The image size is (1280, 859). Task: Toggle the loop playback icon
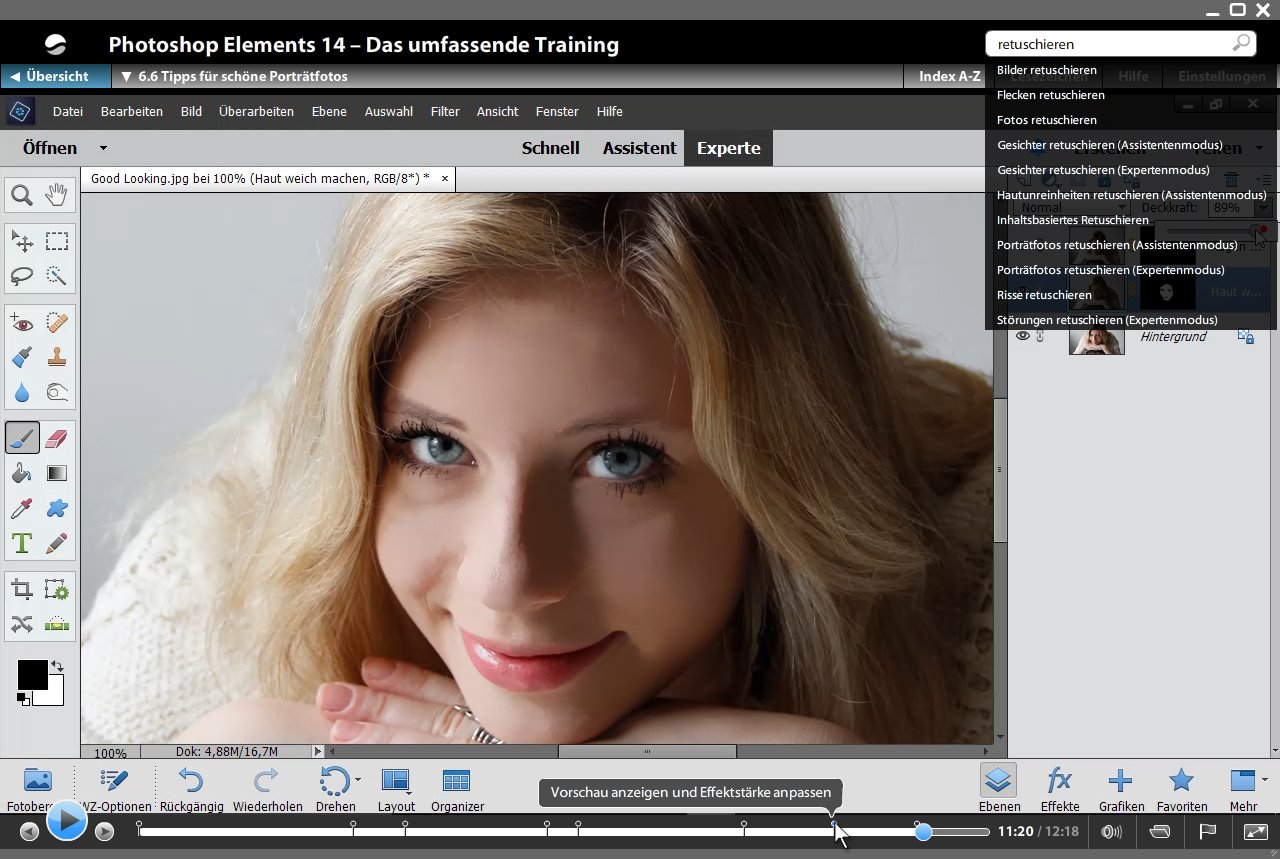1160,831
